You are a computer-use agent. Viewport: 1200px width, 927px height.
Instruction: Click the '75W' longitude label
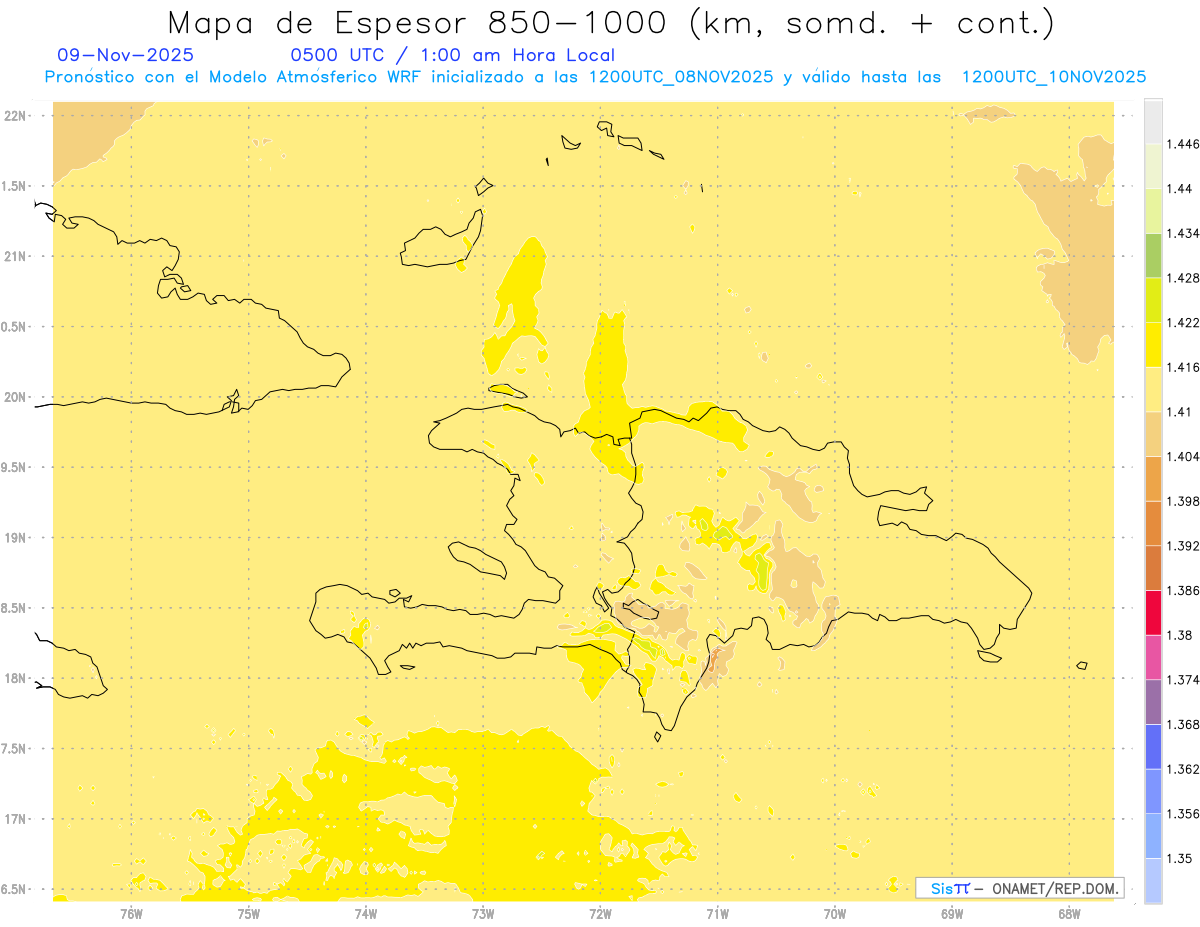249,913
